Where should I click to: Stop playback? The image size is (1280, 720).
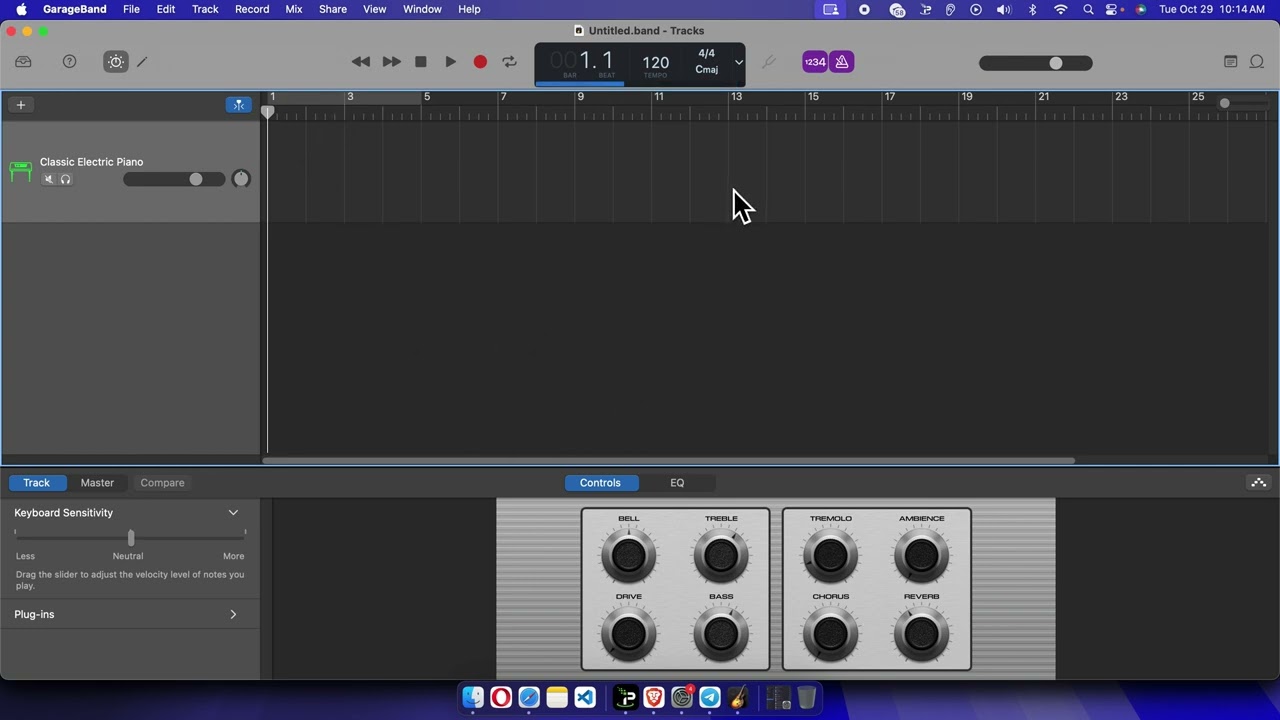point(421,62)
